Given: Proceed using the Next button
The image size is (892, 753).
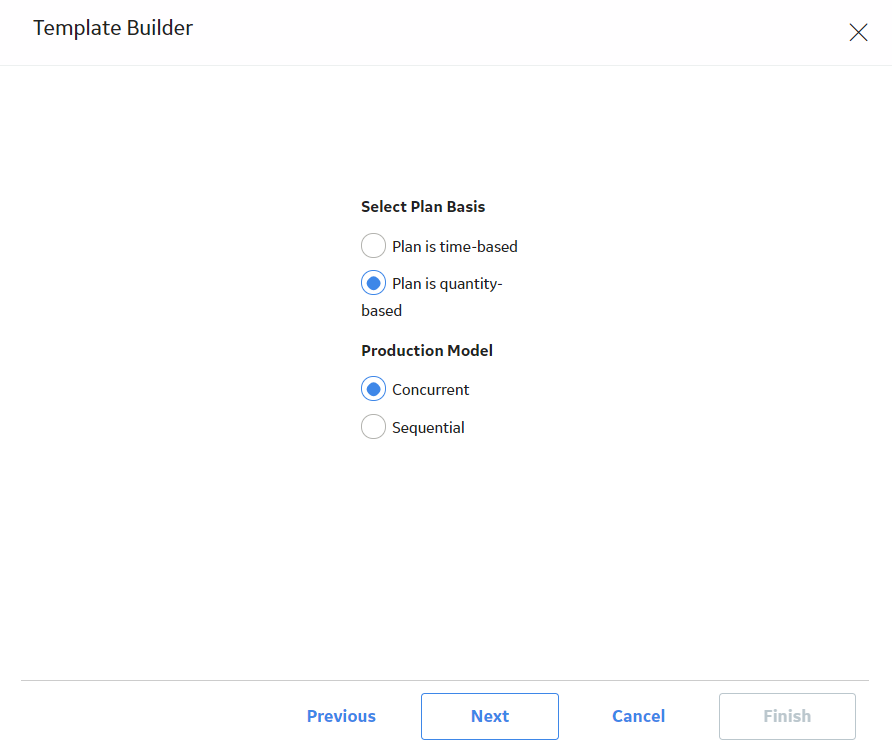Looking at the screenshot, I should 490,716.
